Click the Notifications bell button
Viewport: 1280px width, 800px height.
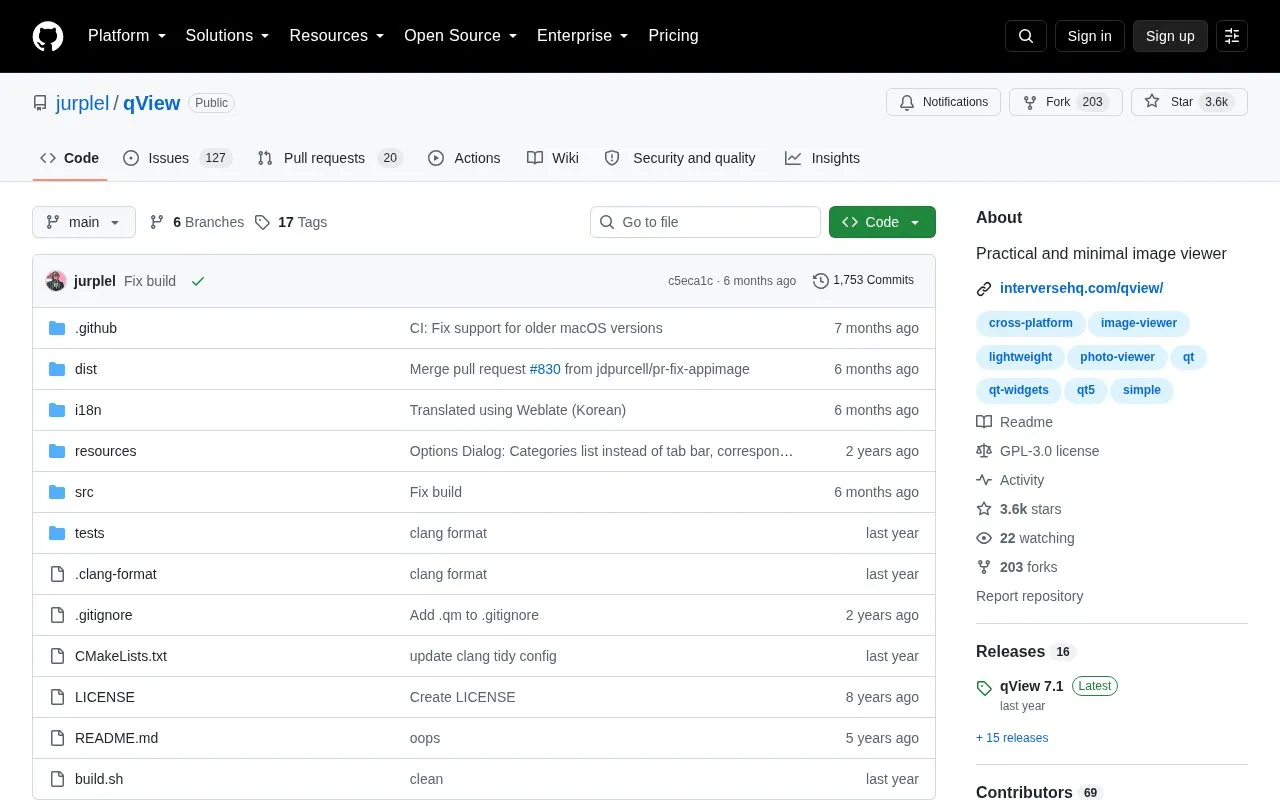click(x=943, y=102)
